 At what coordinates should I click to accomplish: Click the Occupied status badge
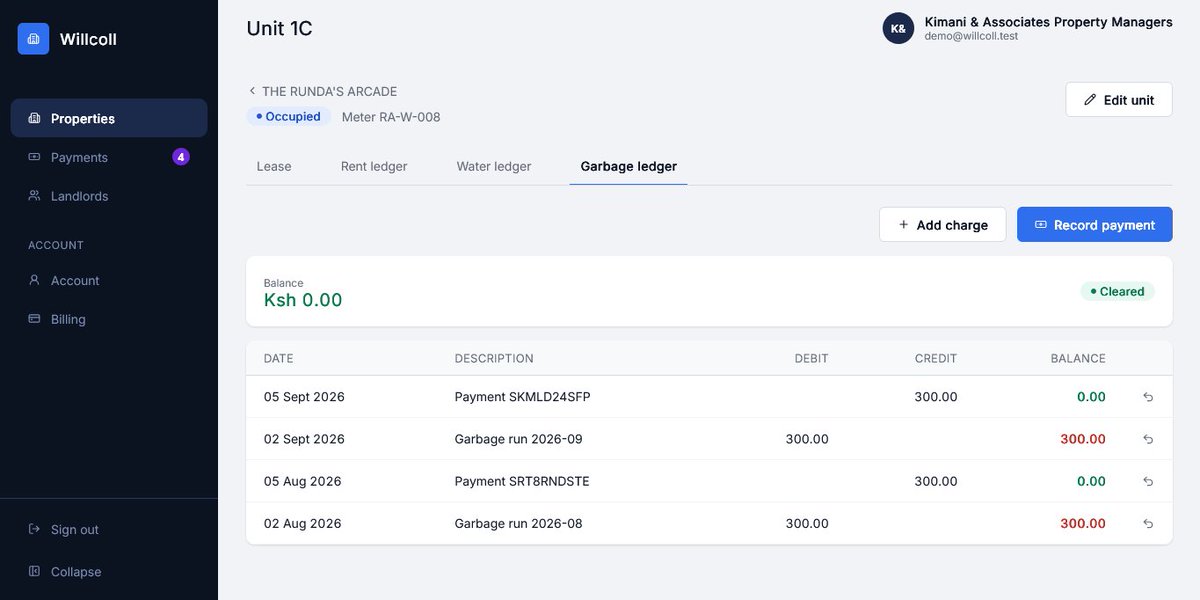tap(289, 117)
